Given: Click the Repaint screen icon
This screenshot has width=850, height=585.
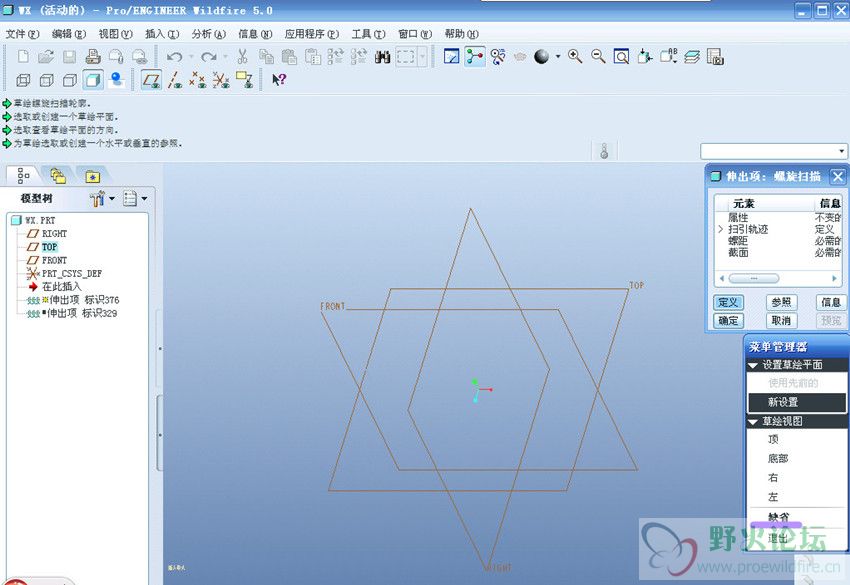Looking at the screenshot, I should 451,56.
